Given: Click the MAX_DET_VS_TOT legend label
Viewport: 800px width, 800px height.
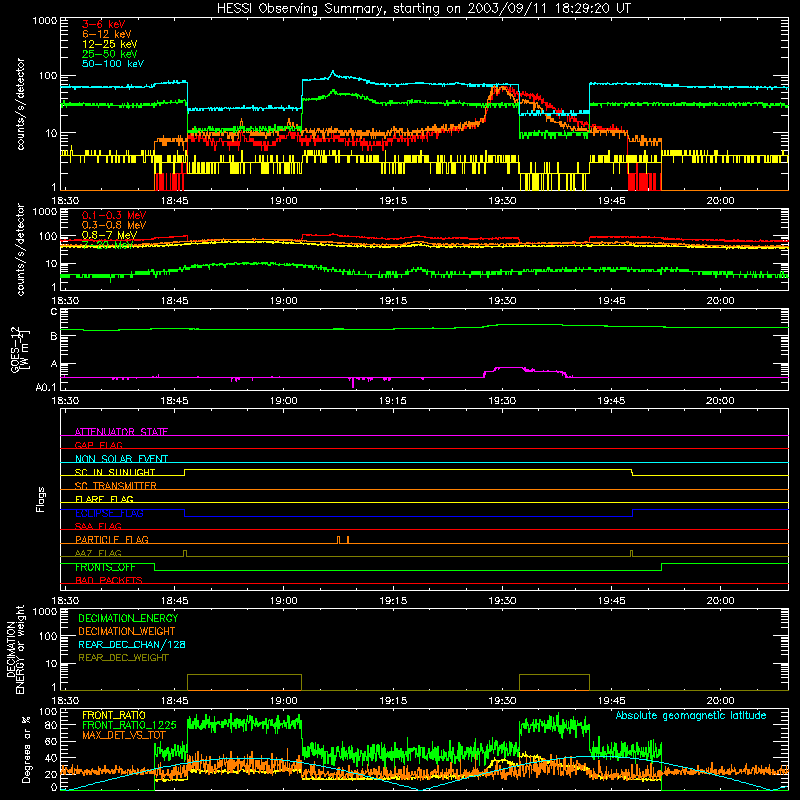Looking at the screenshot, I should click(124, 735).
